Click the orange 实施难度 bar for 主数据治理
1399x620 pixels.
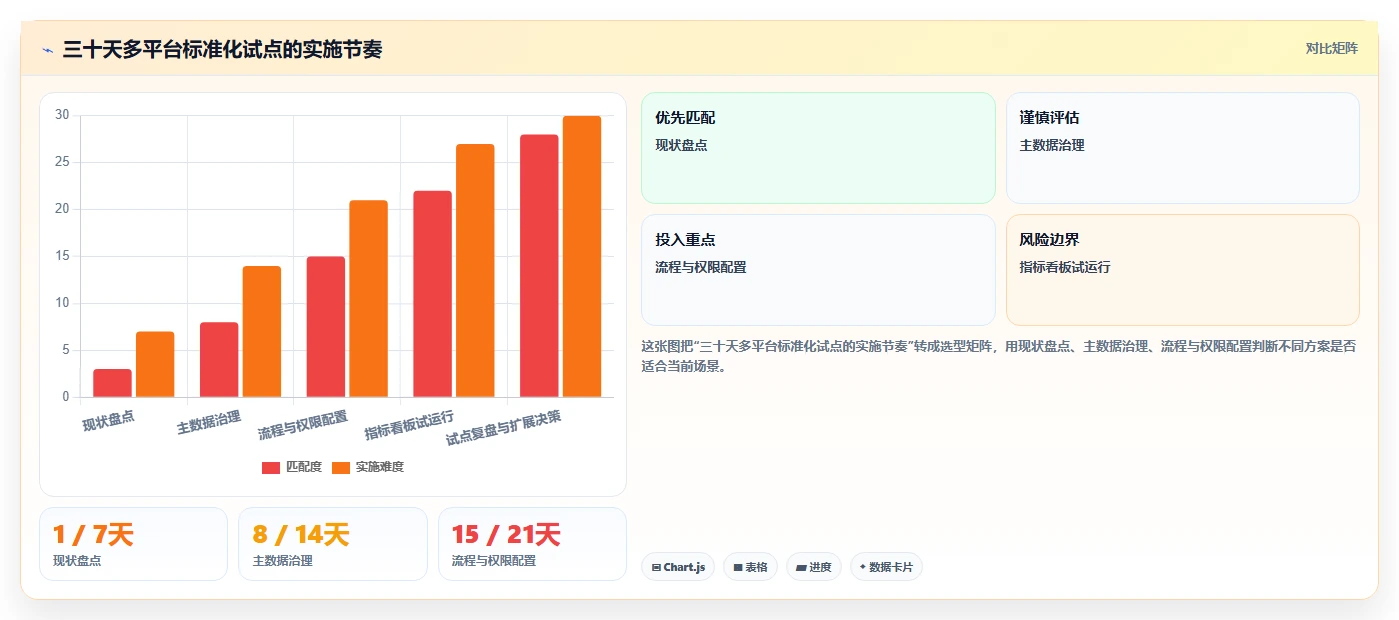click(x=262, y=332)
